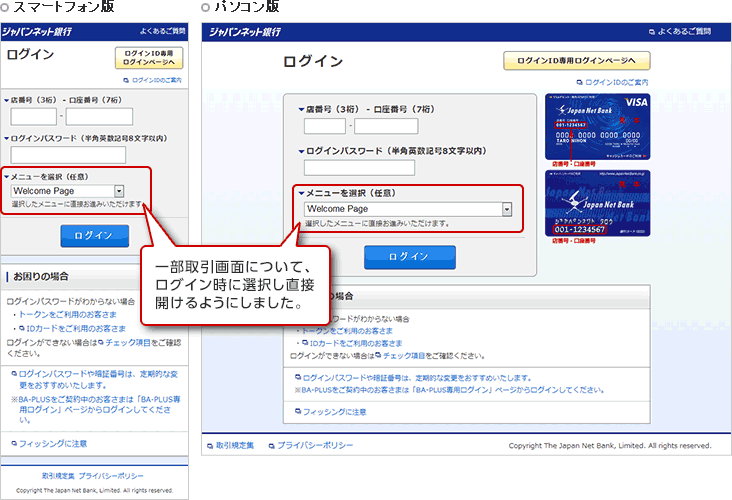Screen dimensions: 732x500
Task: Click the lower Japan Net Bank cash card image
Action: tap(596, 203)
